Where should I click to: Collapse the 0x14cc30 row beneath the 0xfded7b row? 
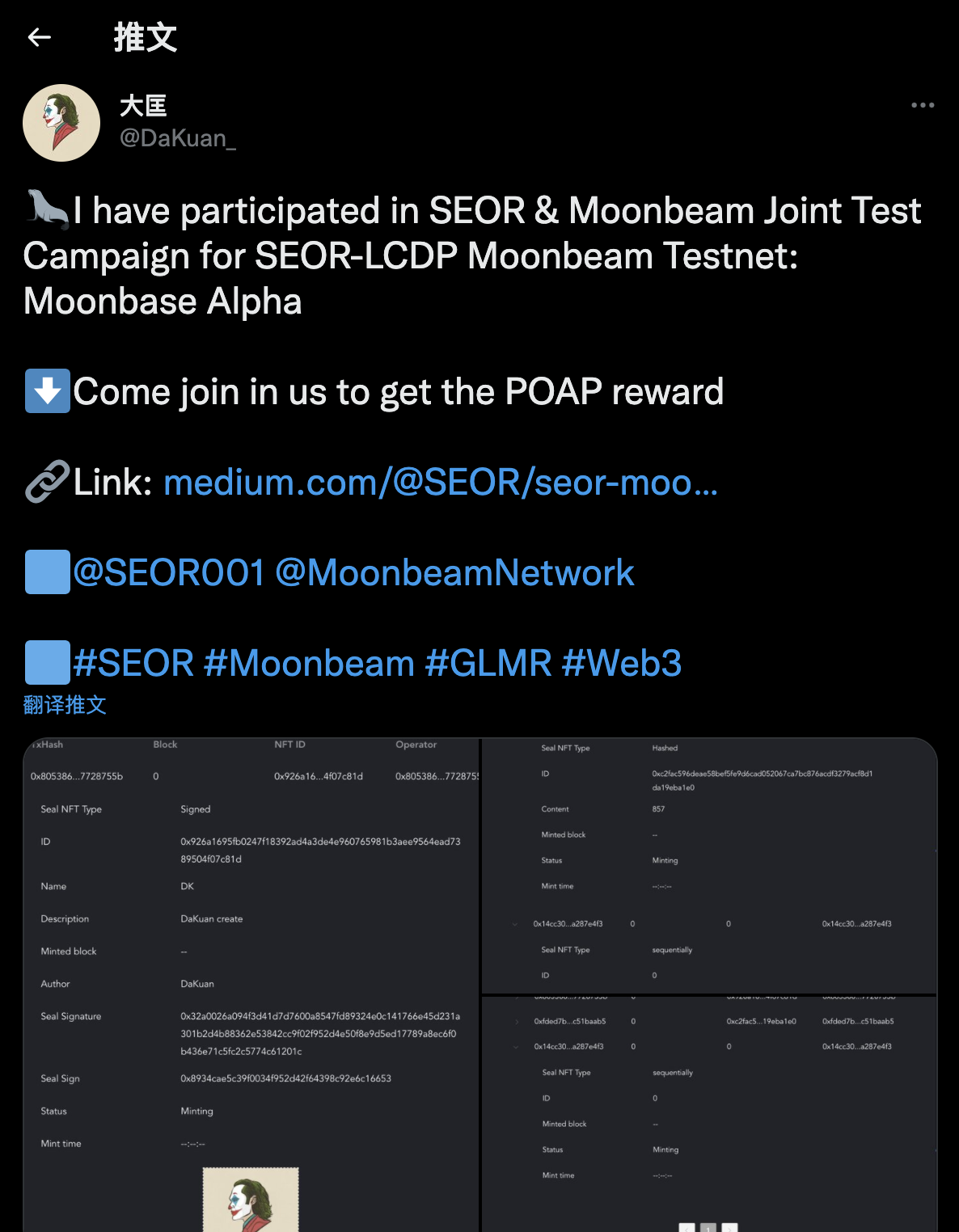pos(518,1047)
